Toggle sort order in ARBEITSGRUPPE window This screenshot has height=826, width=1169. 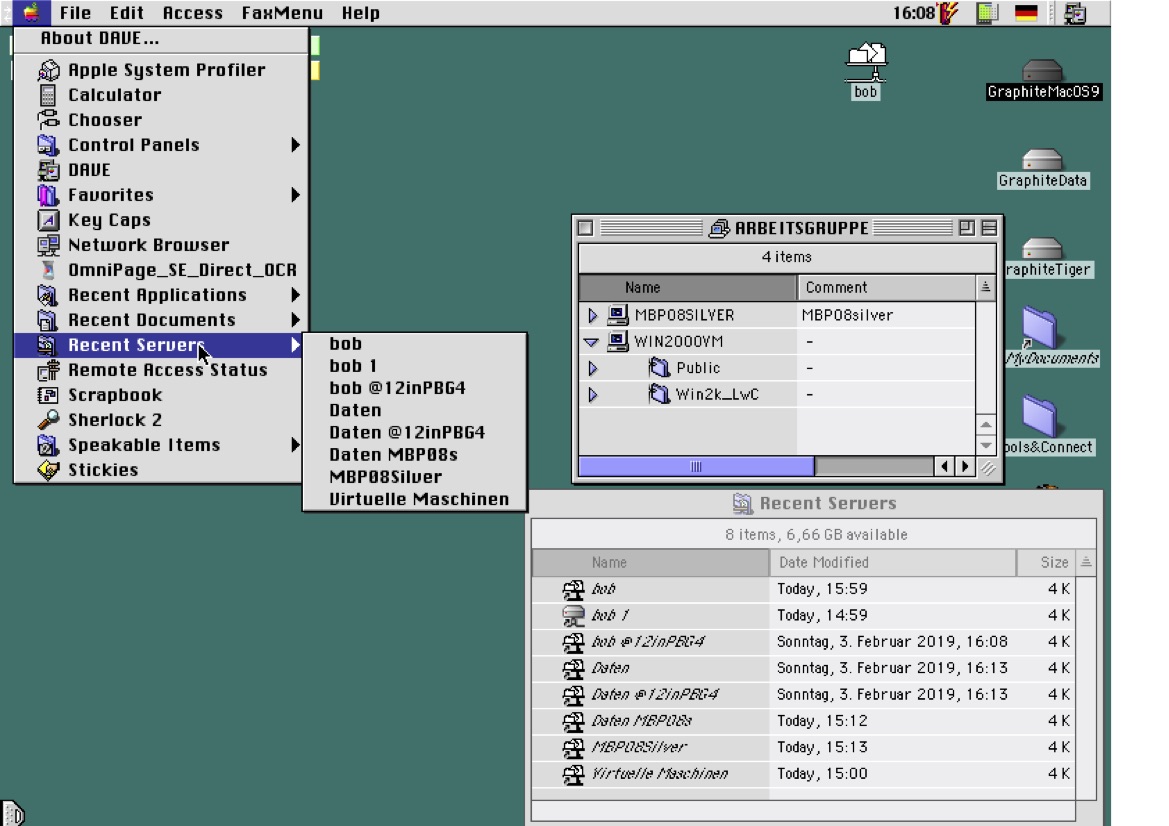[986, 287]
